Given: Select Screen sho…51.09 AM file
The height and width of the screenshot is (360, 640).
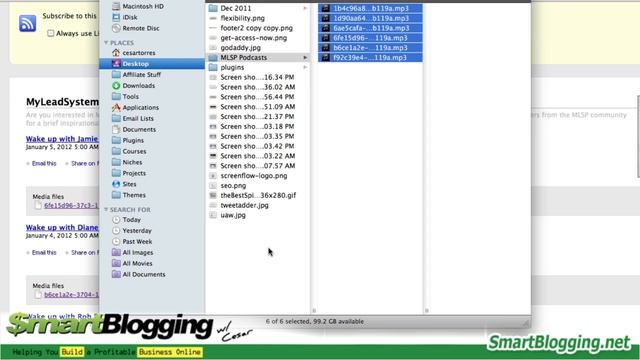Looking at the screenshot, I should pyautogui.click(x=258, y=107).
